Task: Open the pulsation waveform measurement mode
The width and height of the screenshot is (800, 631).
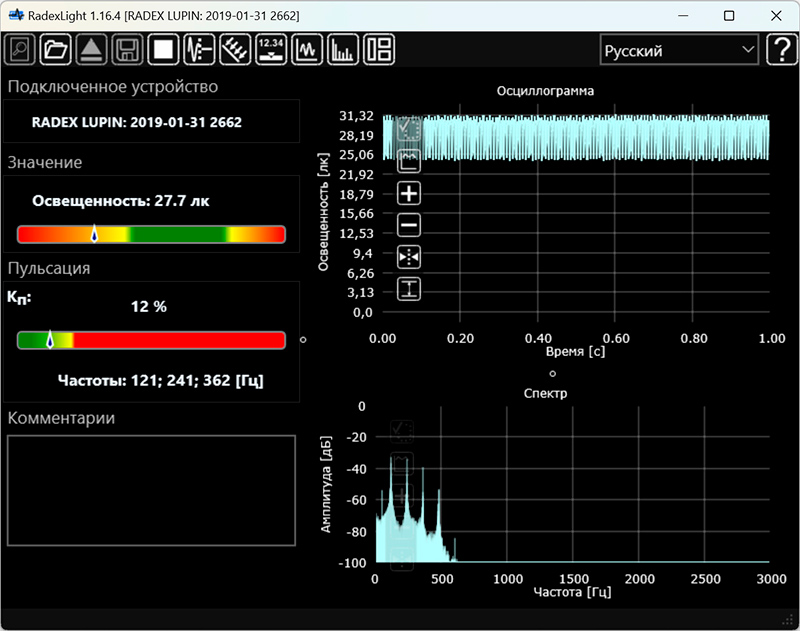Action: click(x=199, y=49)
